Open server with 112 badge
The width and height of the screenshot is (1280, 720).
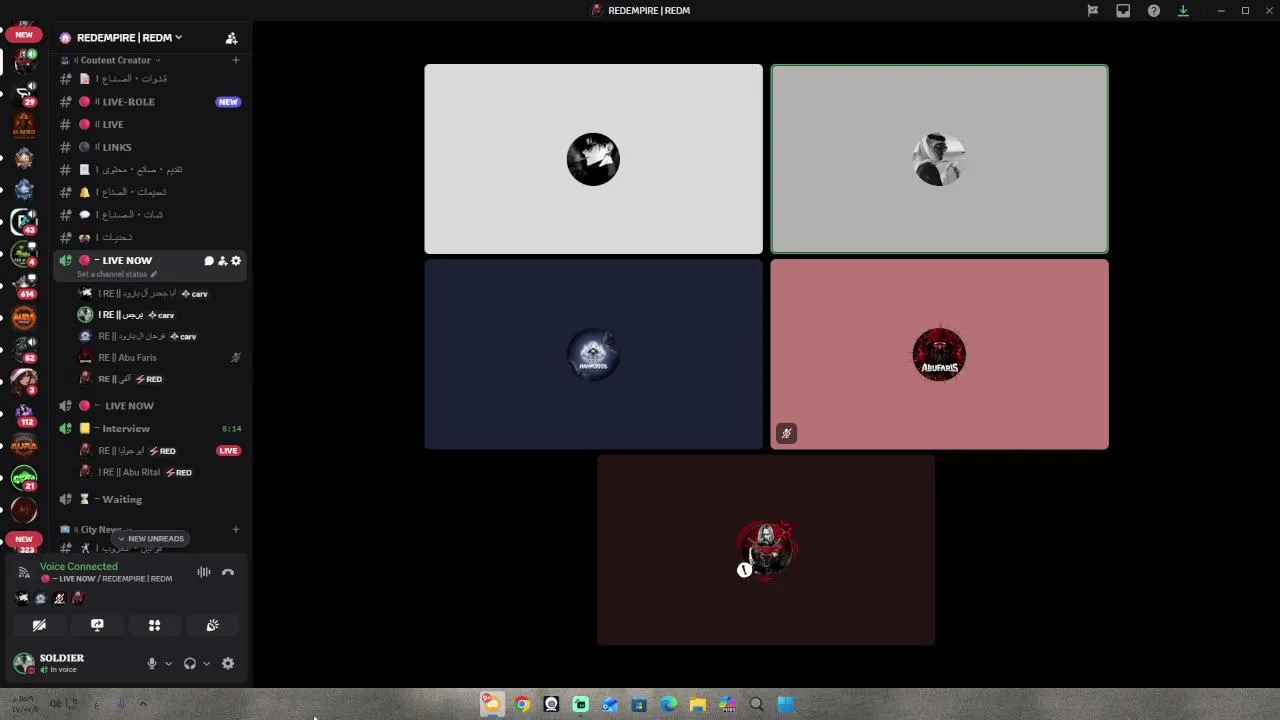pyautogui.click(x=24, y=413)
